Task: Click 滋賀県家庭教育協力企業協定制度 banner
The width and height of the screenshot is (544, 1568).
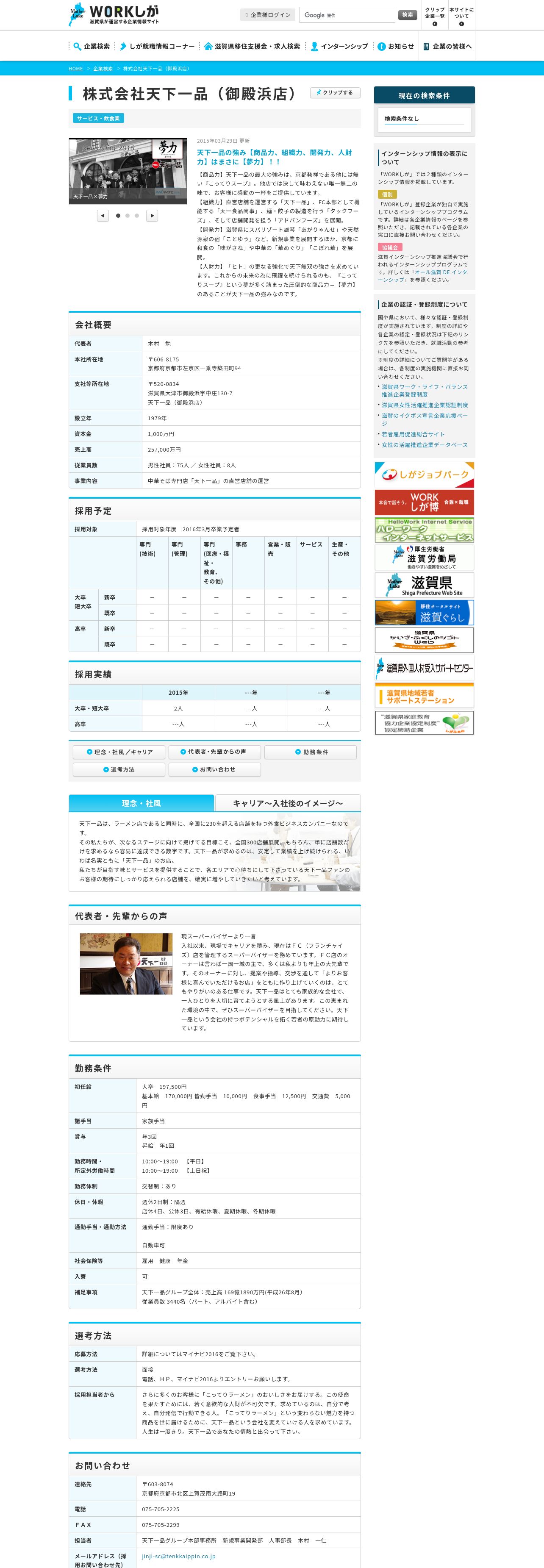Action: tap(424, 722)
